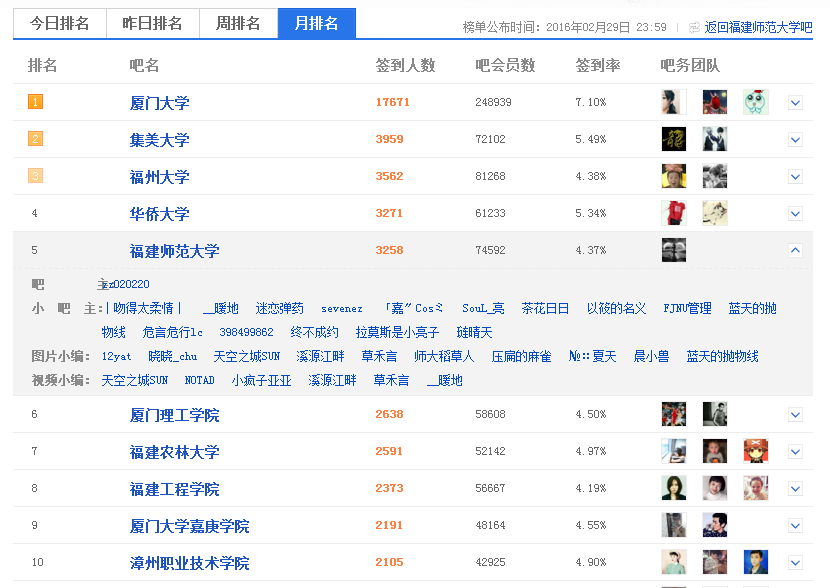Click the golden dragon avatar for 集美大学
830x588 pixels.
pos(674,139)
